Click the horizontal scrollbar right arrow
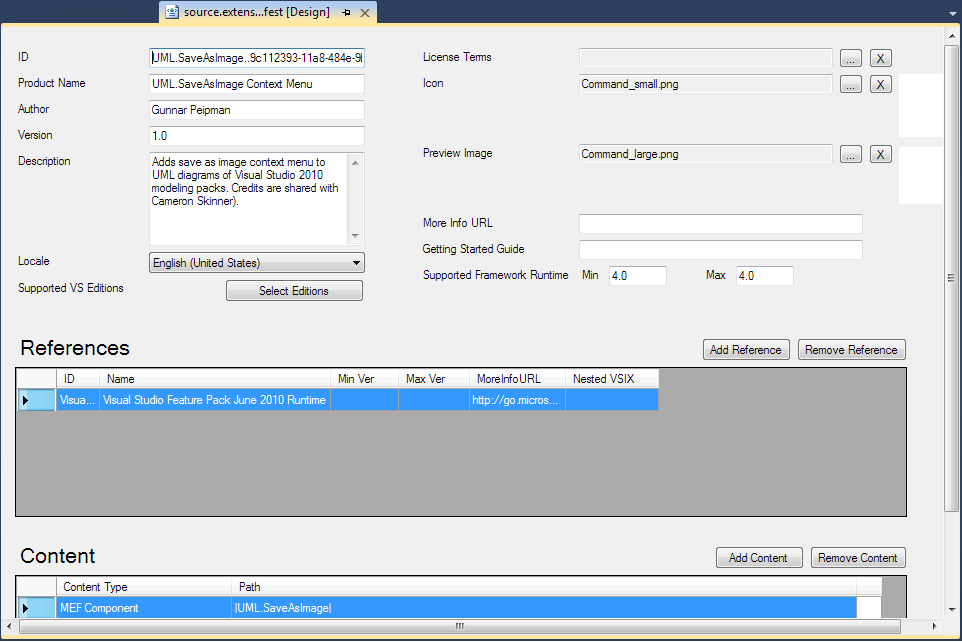This screenshot has height=642, width=962. tap(934, 626)
